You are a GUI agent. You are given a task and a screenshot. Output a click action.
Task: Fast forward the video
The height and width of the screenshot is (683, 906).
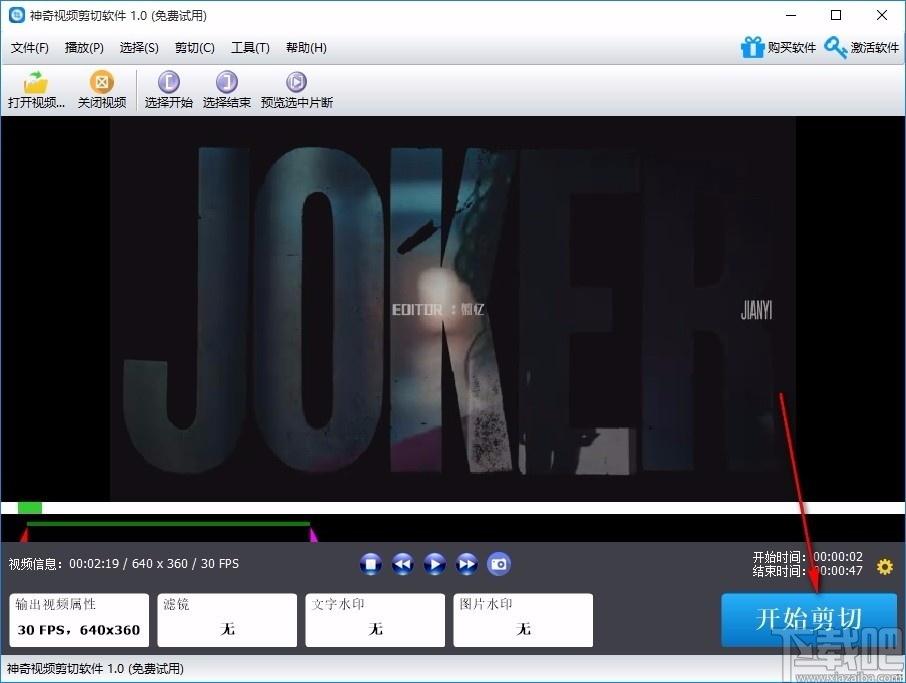467,564
